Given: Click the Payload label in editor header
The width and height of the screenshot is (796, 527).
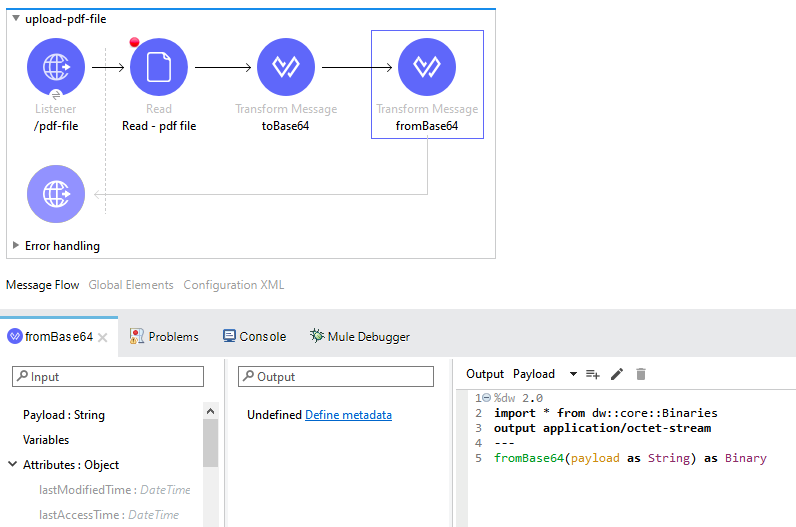Looking at the screenshot, I should pos(534,374).
